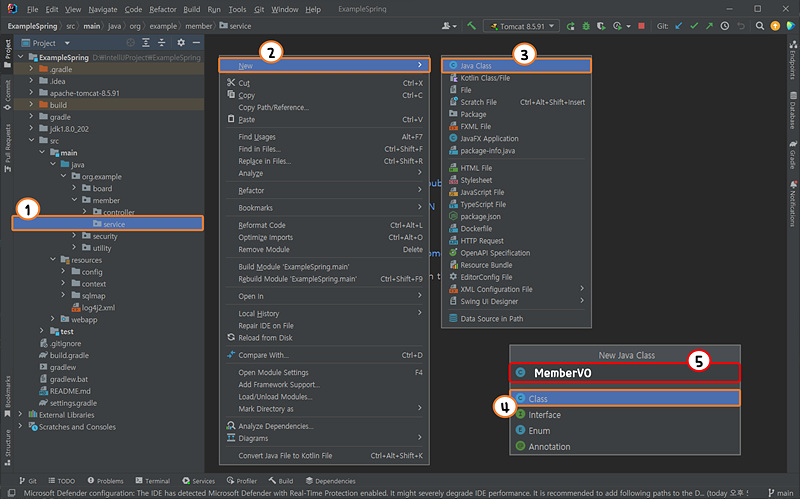800x499 pixels.
Task: Choose Java Class in the New submenu
Action: click(x=516, y=65)
